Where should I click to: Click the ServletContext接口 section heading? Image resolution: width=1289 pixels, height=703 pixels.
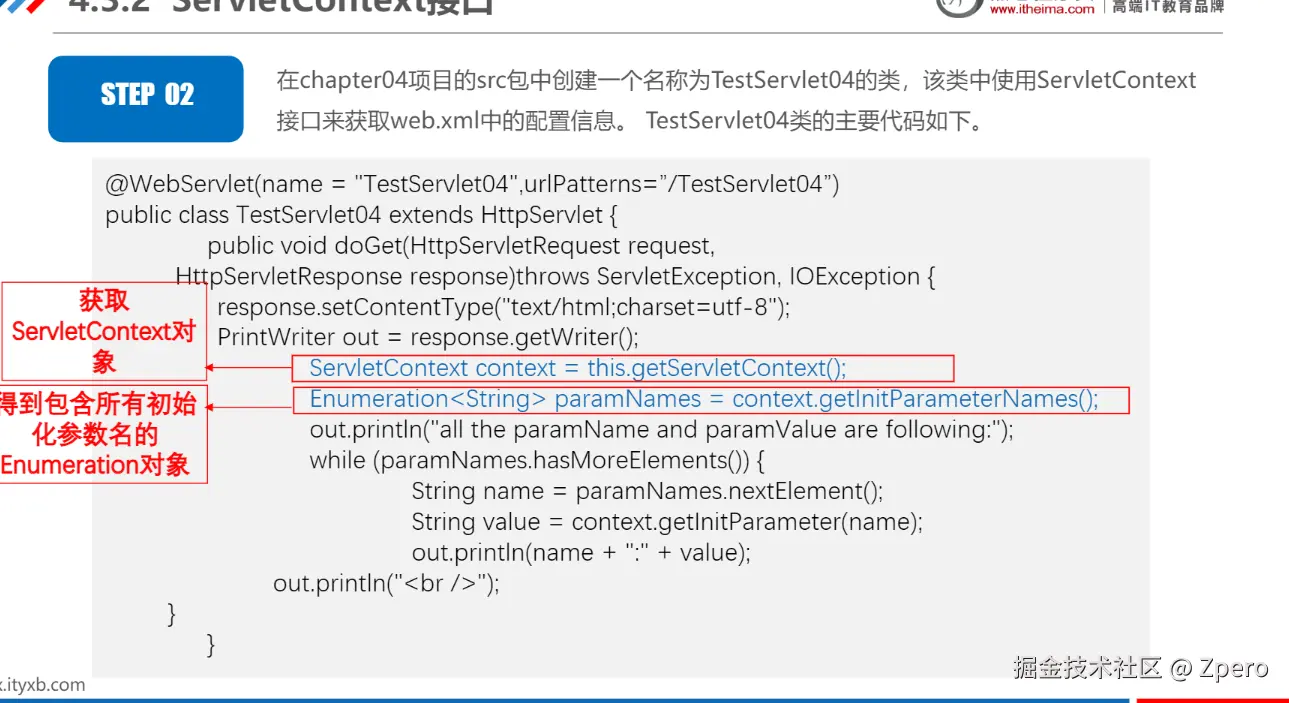pos(280,8)
